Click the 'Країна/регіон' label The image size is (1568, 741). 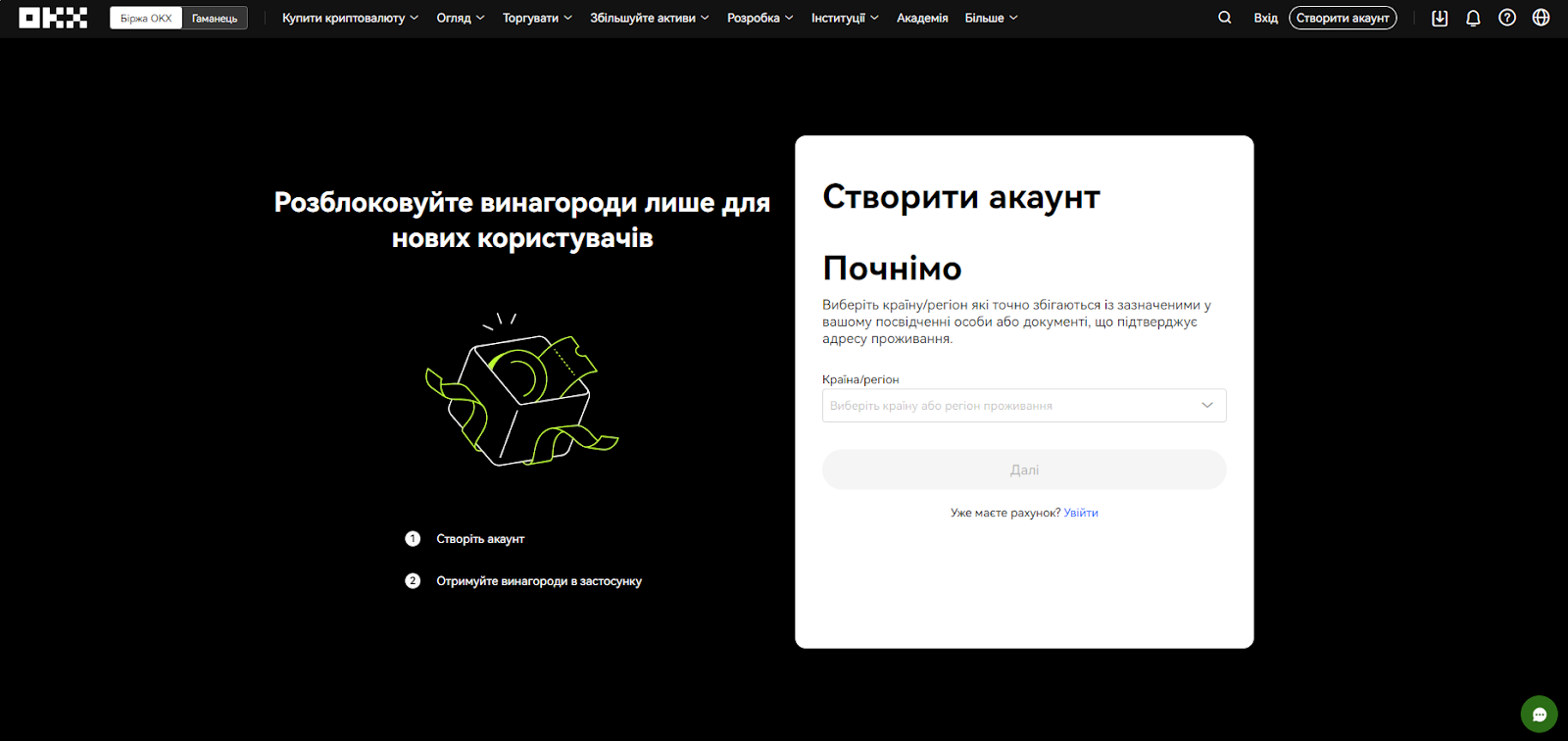coord(860,379)
